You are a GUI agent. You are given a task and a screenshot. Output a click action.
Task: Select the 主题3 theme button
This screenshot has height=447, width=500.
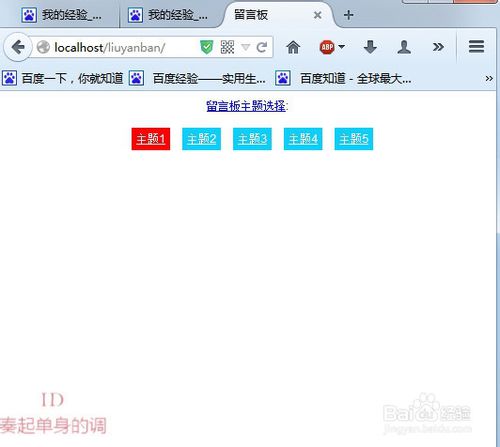[x=252, y=139]
